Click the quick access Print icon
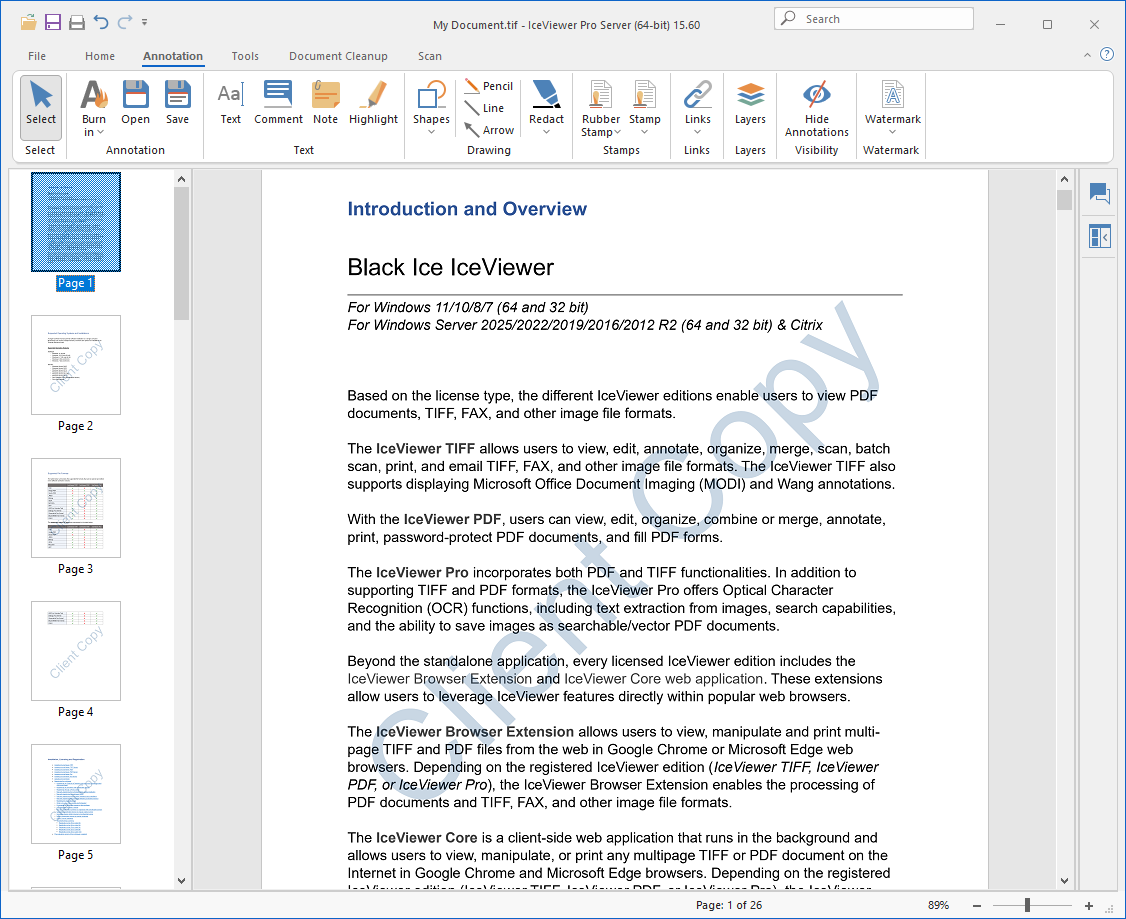 click(x=77, y=23)
